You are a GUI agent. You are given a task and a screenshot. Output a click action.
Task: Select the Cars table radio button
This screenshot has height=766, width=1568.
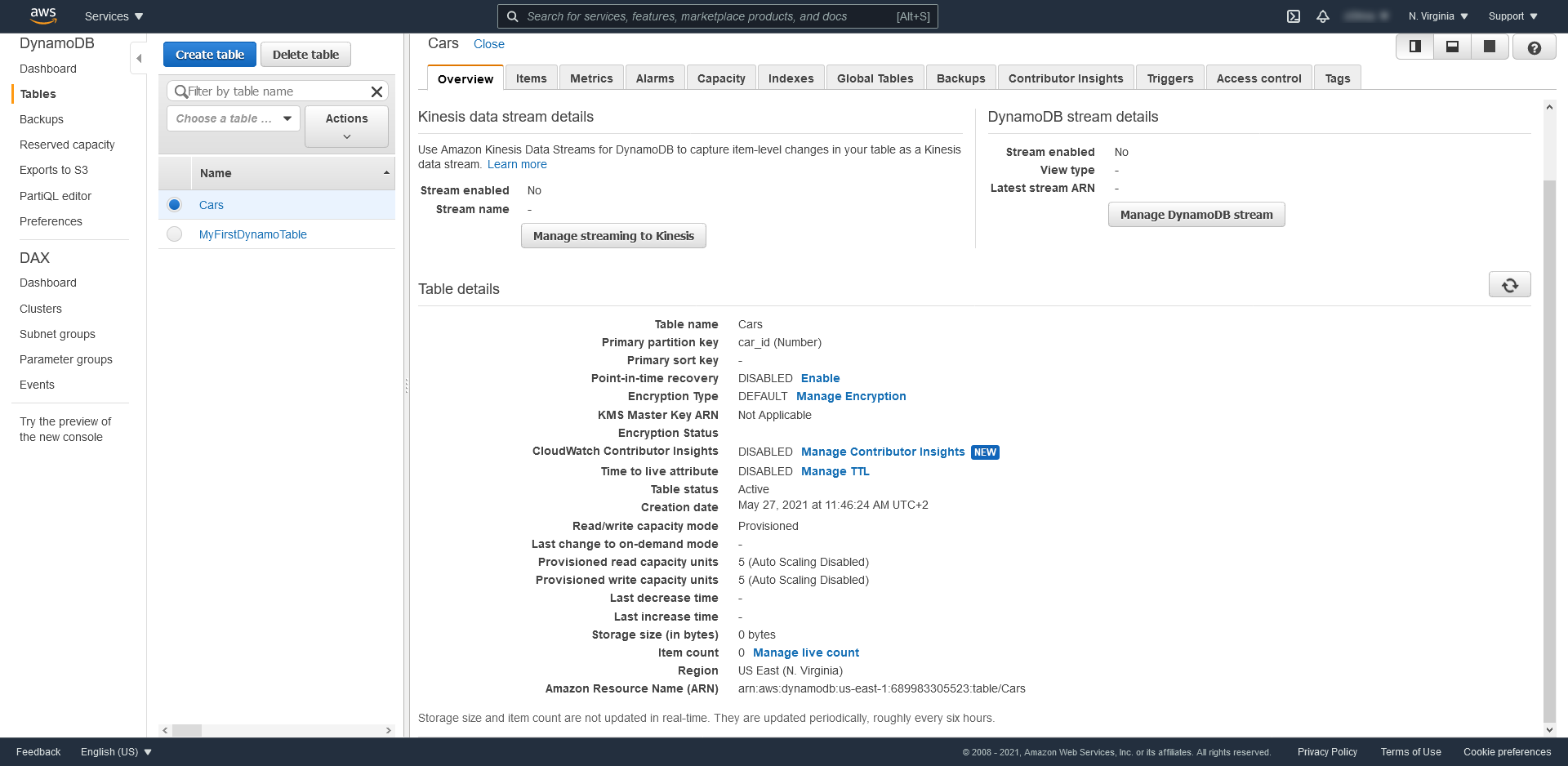pos(174,205)
